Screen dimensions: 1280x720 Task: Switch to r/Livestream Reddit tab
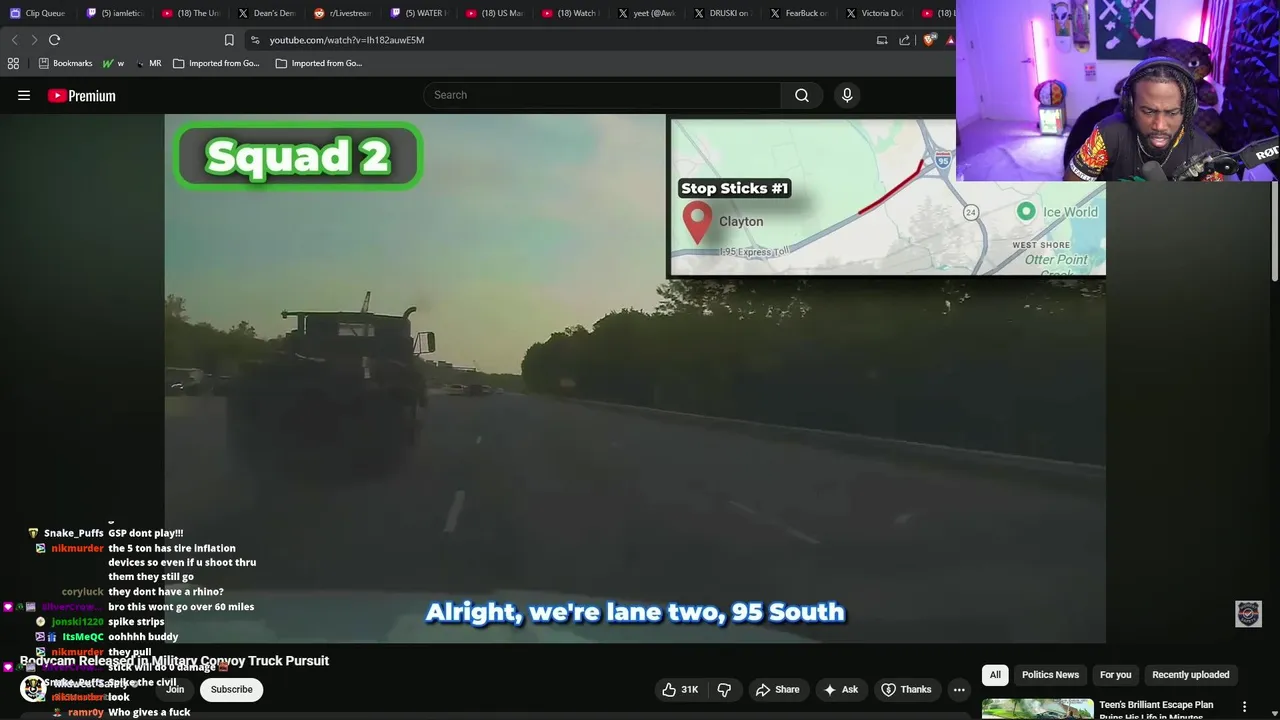point(342,13)
